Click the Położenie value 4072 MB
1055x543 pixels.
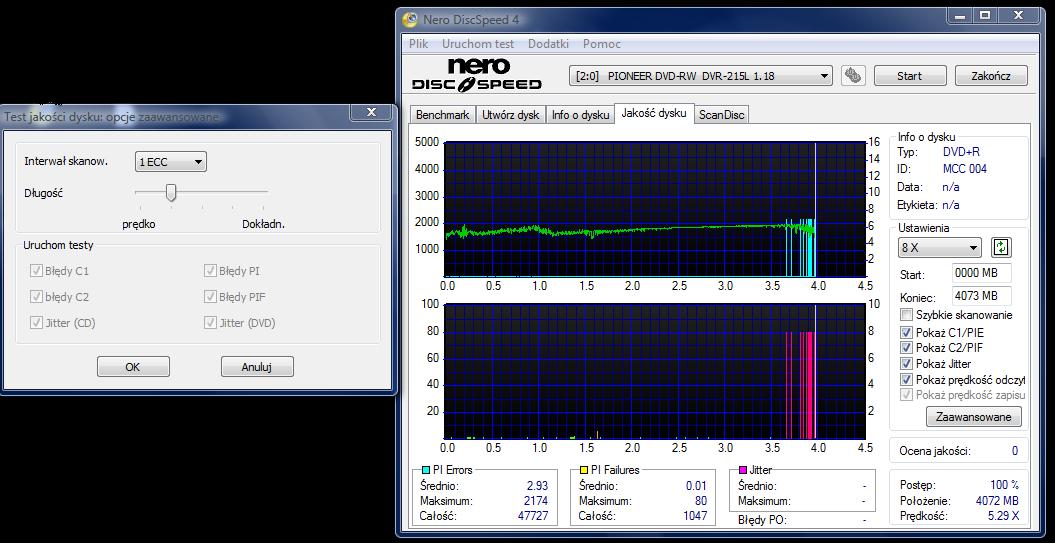(997, 501)
